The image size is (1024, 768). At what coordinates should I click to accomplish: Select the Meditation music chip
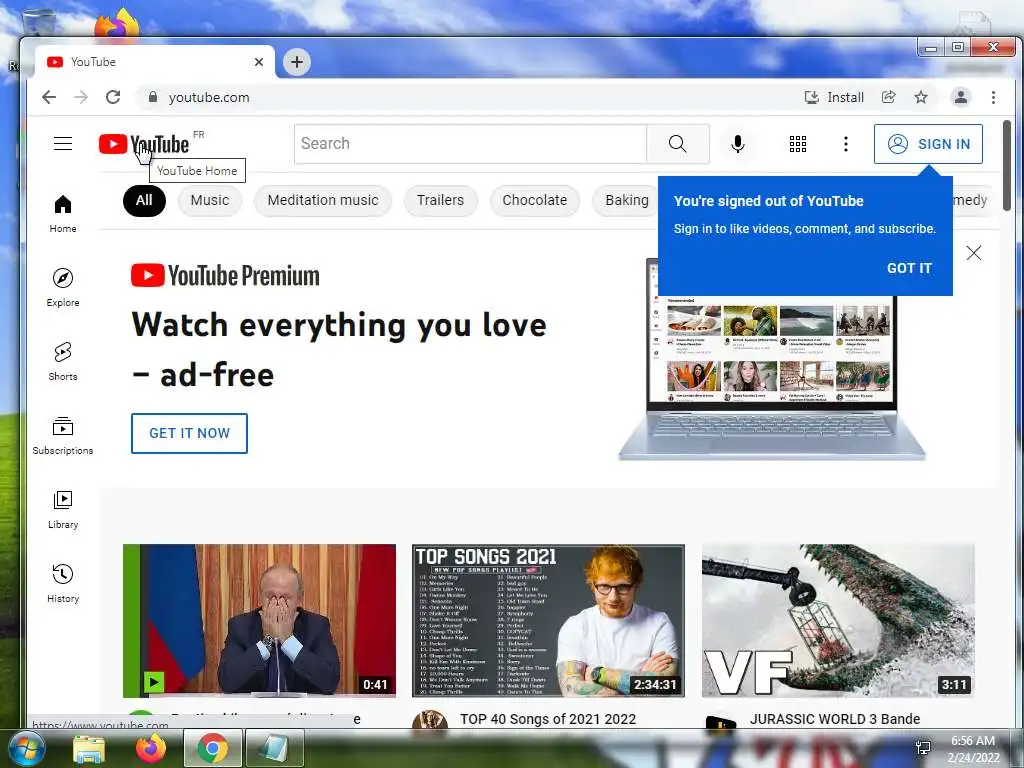[x=323, y=200]
